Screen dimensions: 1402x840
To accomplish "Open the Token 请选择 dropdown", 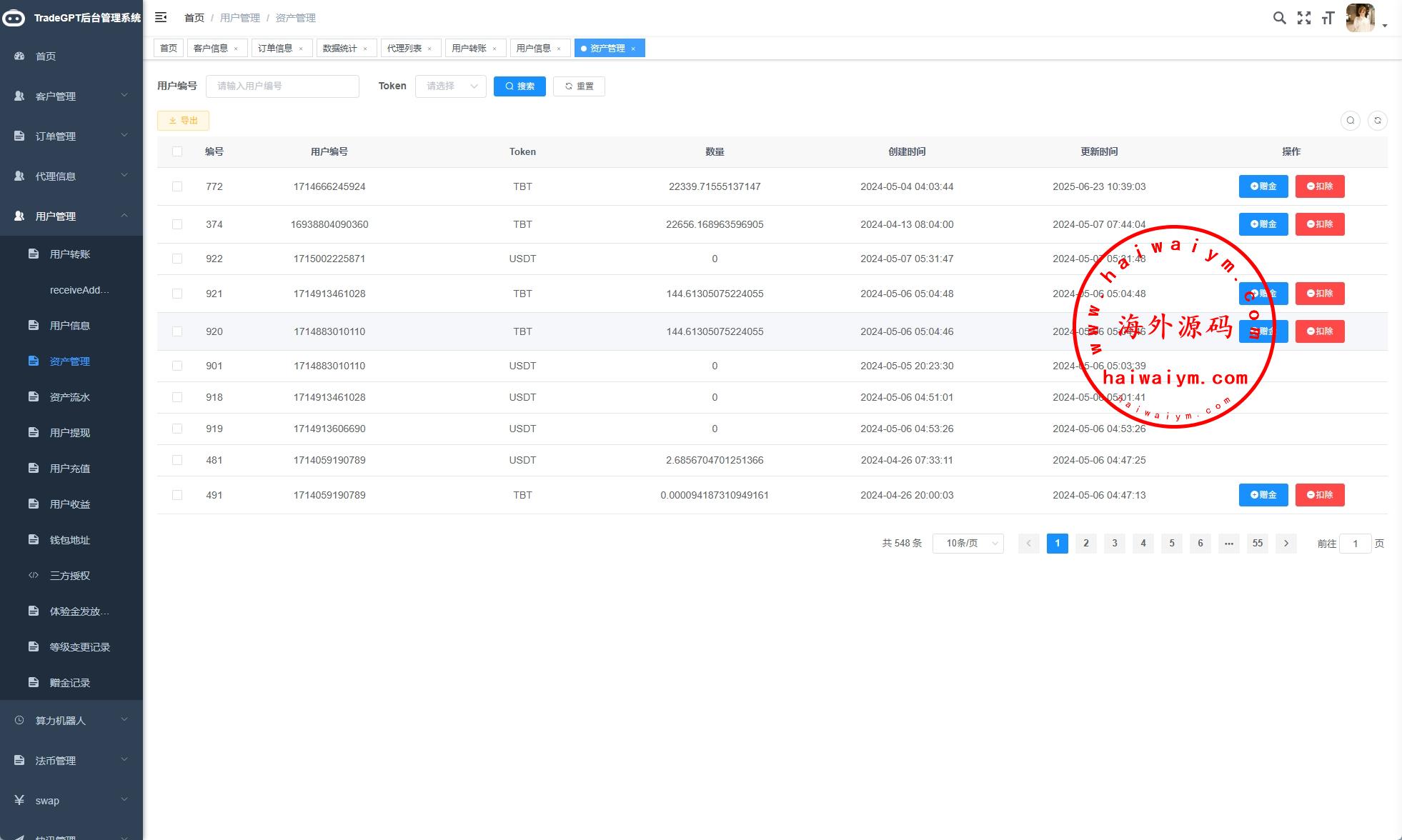I will pos(450,86).
